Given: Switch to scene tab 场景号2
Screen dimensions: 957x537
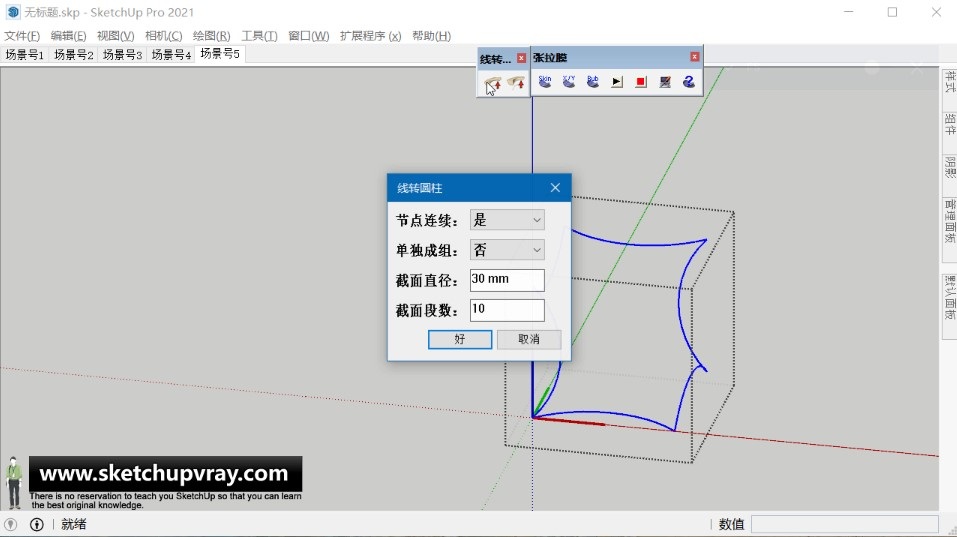Looking at the screenshot, I should tap(73, 55).
